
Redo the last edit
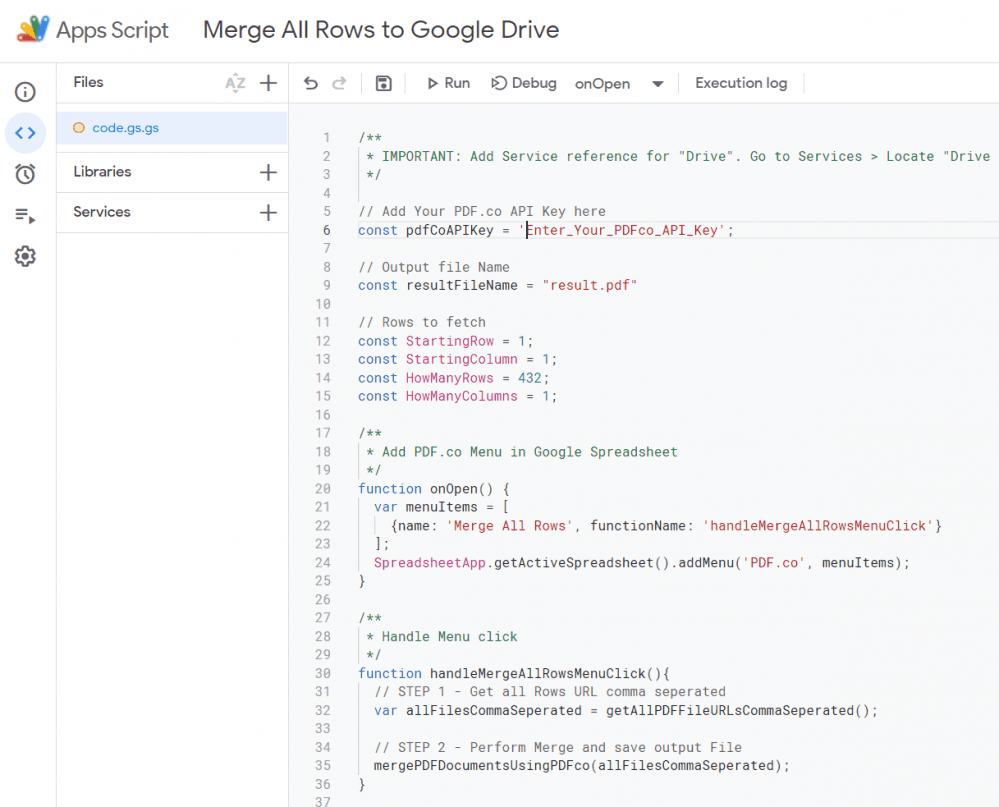point(338,83)
